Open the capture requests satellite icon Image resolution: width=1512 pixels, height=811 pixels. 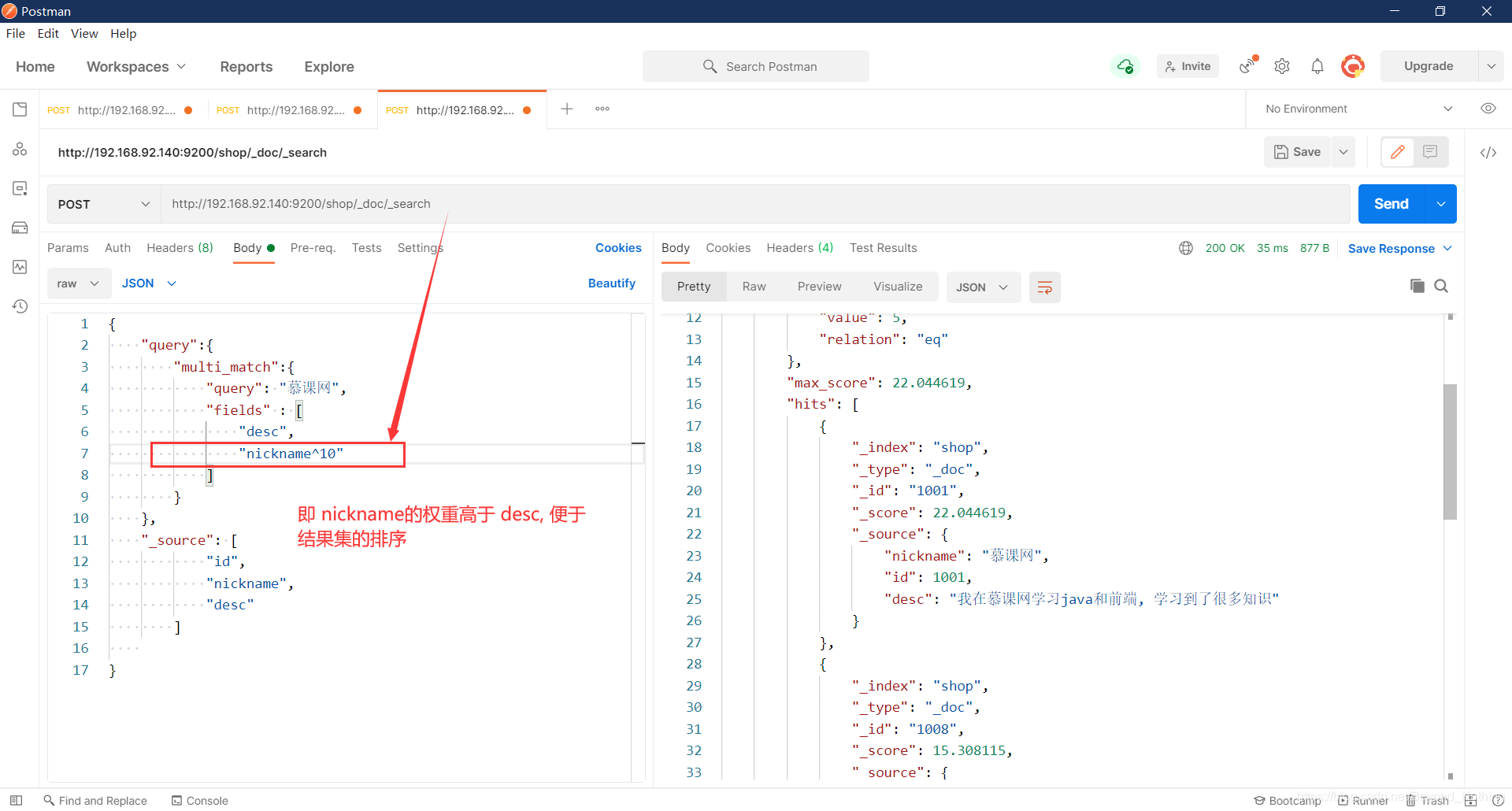pos(1248,66)
